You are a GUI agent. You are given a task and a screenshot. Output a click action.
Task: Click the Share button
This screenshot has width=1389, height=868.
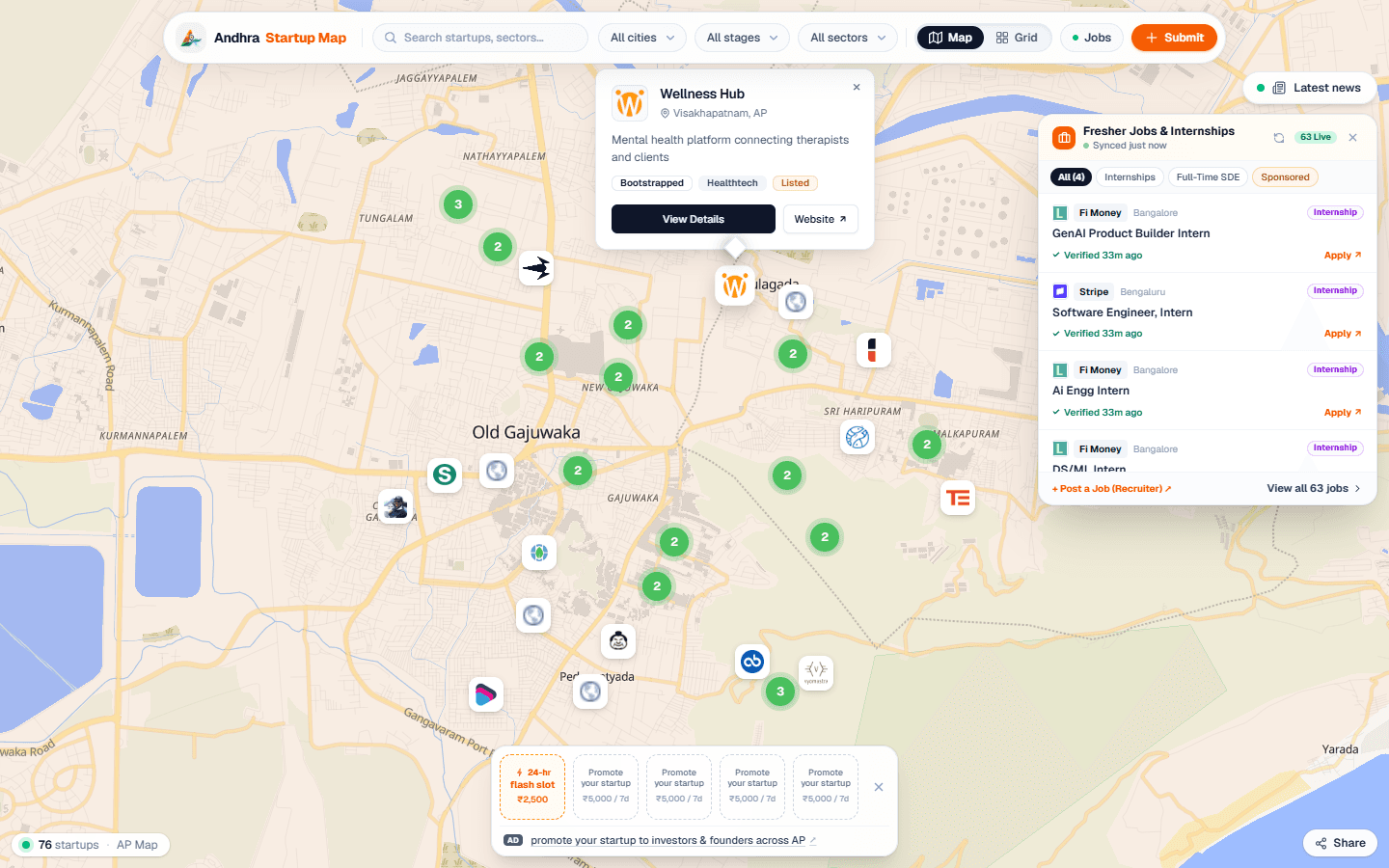(x=1341, y=843)
